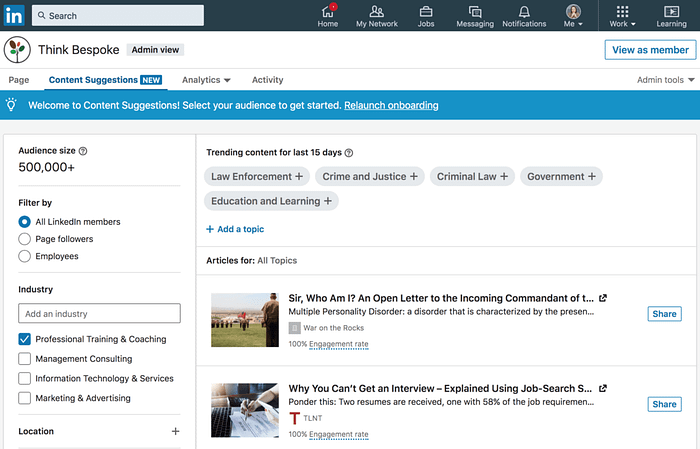The height and width of the screenshot is (449, 700).
Task: Open external link icon for Sir, Who Am I article
Action: (x=603, y=298)
